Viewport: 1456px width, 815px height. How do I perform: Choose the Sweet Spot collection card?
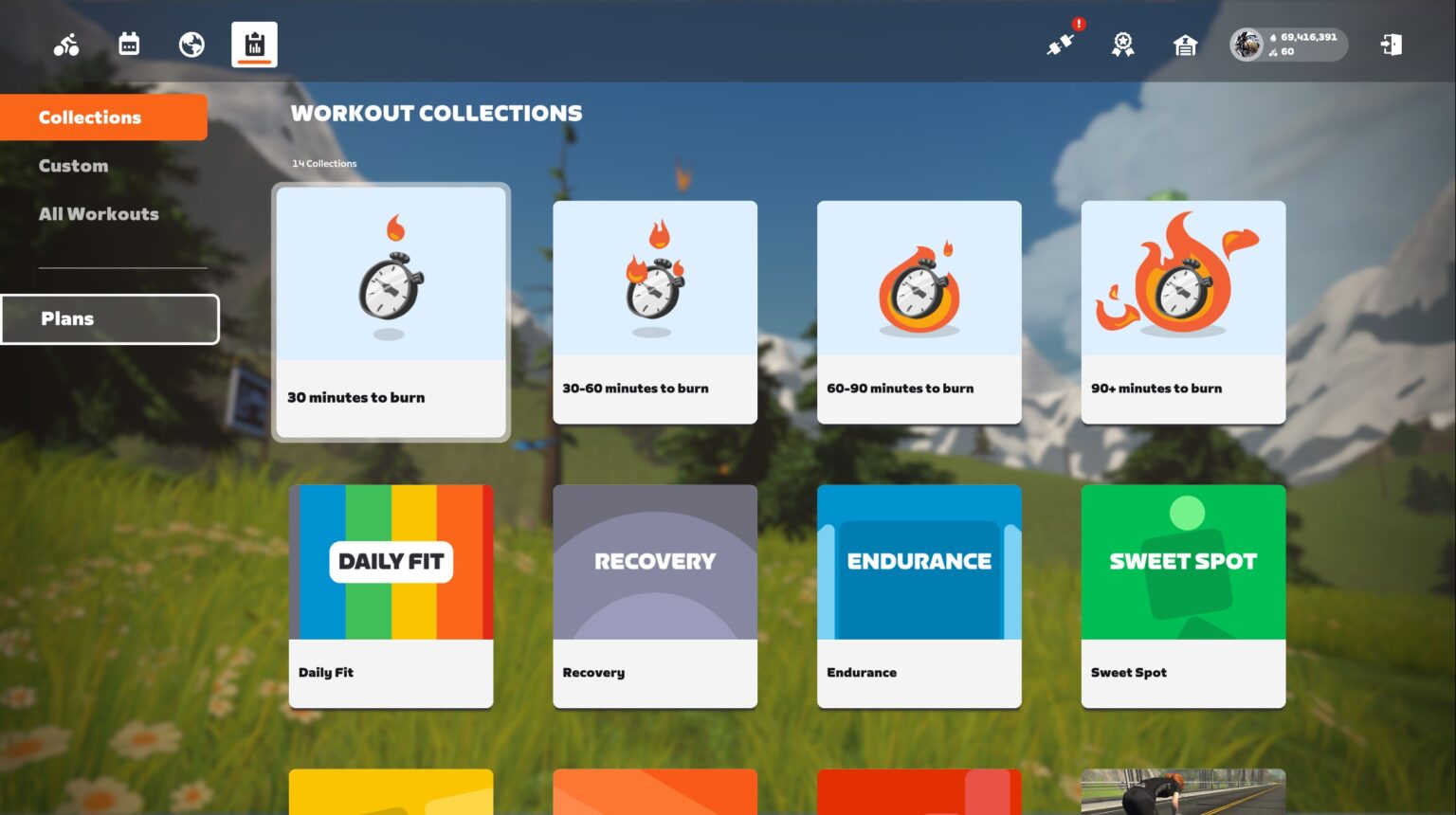coord(1183,596)
